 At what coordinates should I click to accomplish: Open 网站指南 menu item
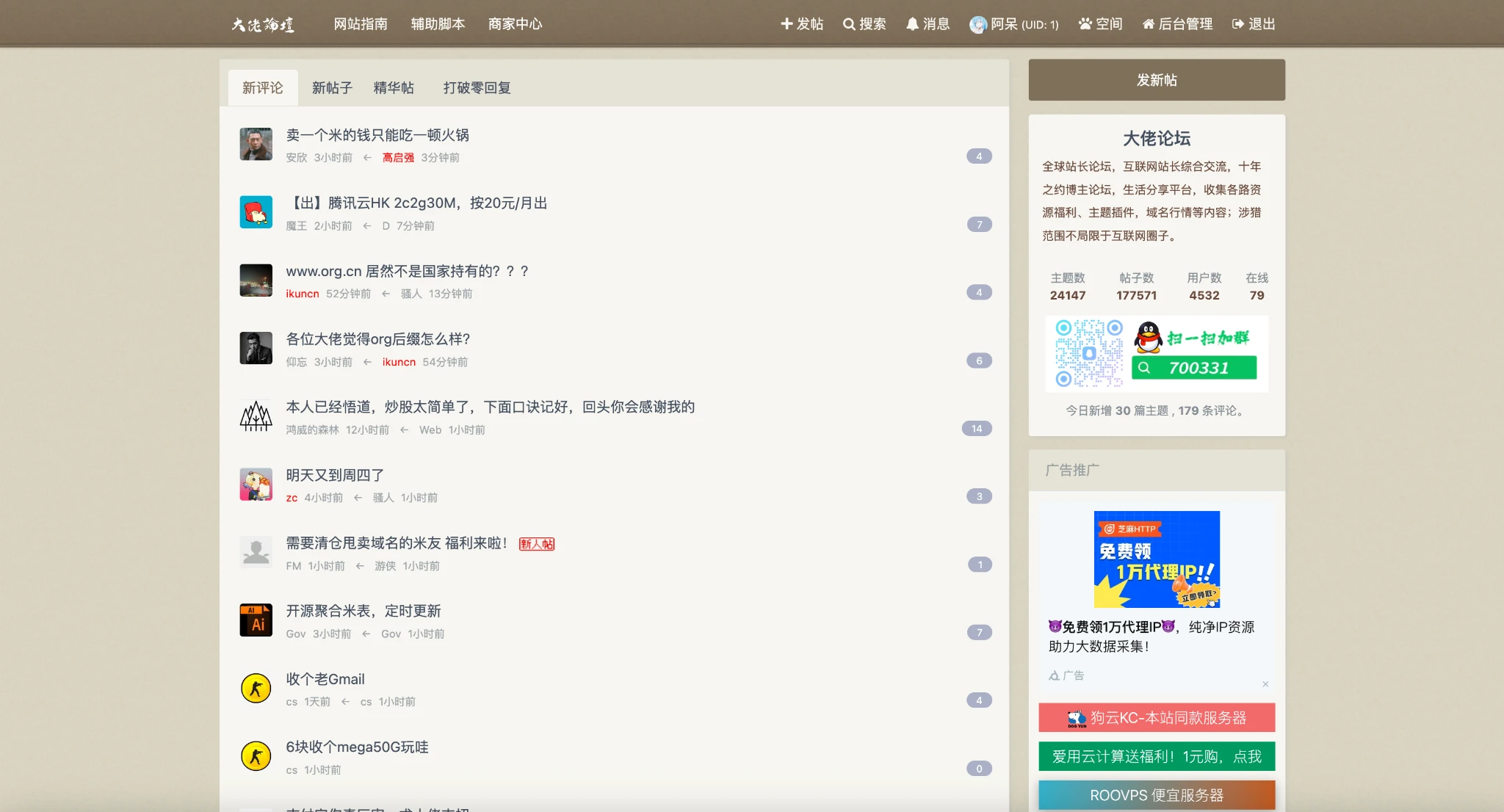tap(361, 24)
